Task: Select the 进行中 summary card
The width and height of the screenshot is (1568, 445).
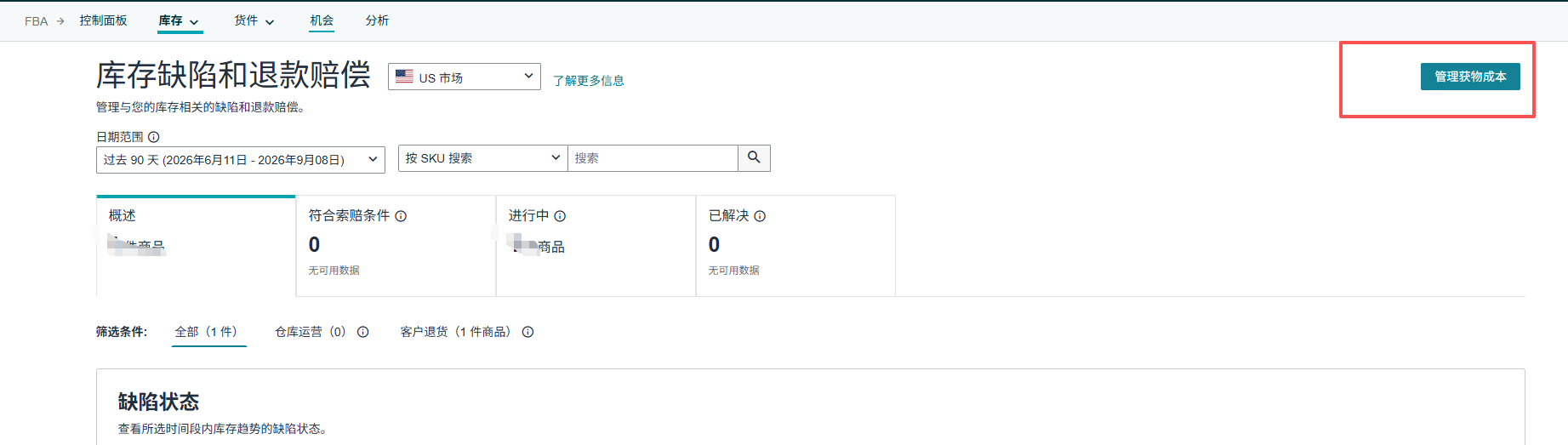Action: [596, 246]
